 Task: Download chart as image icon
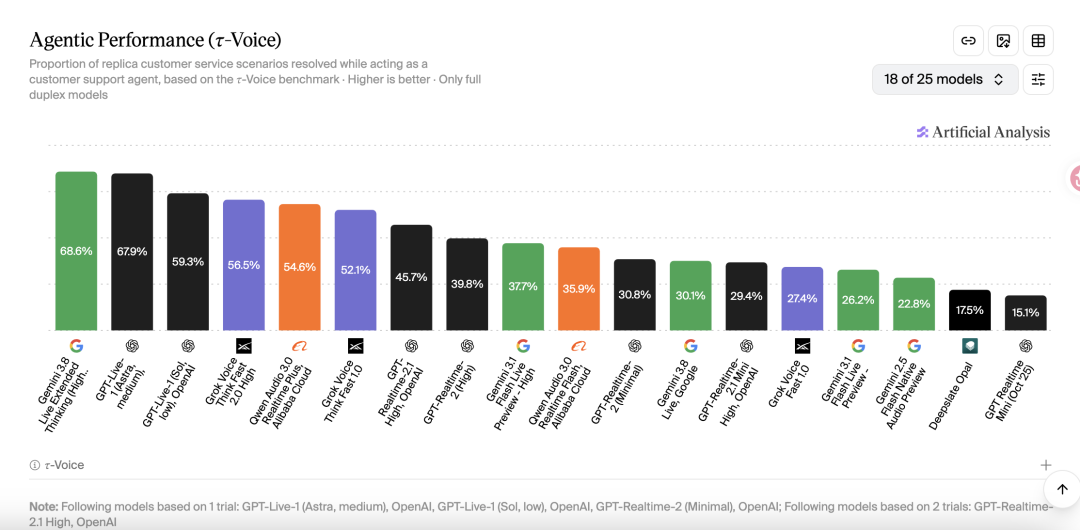[x=1004, y=41]
